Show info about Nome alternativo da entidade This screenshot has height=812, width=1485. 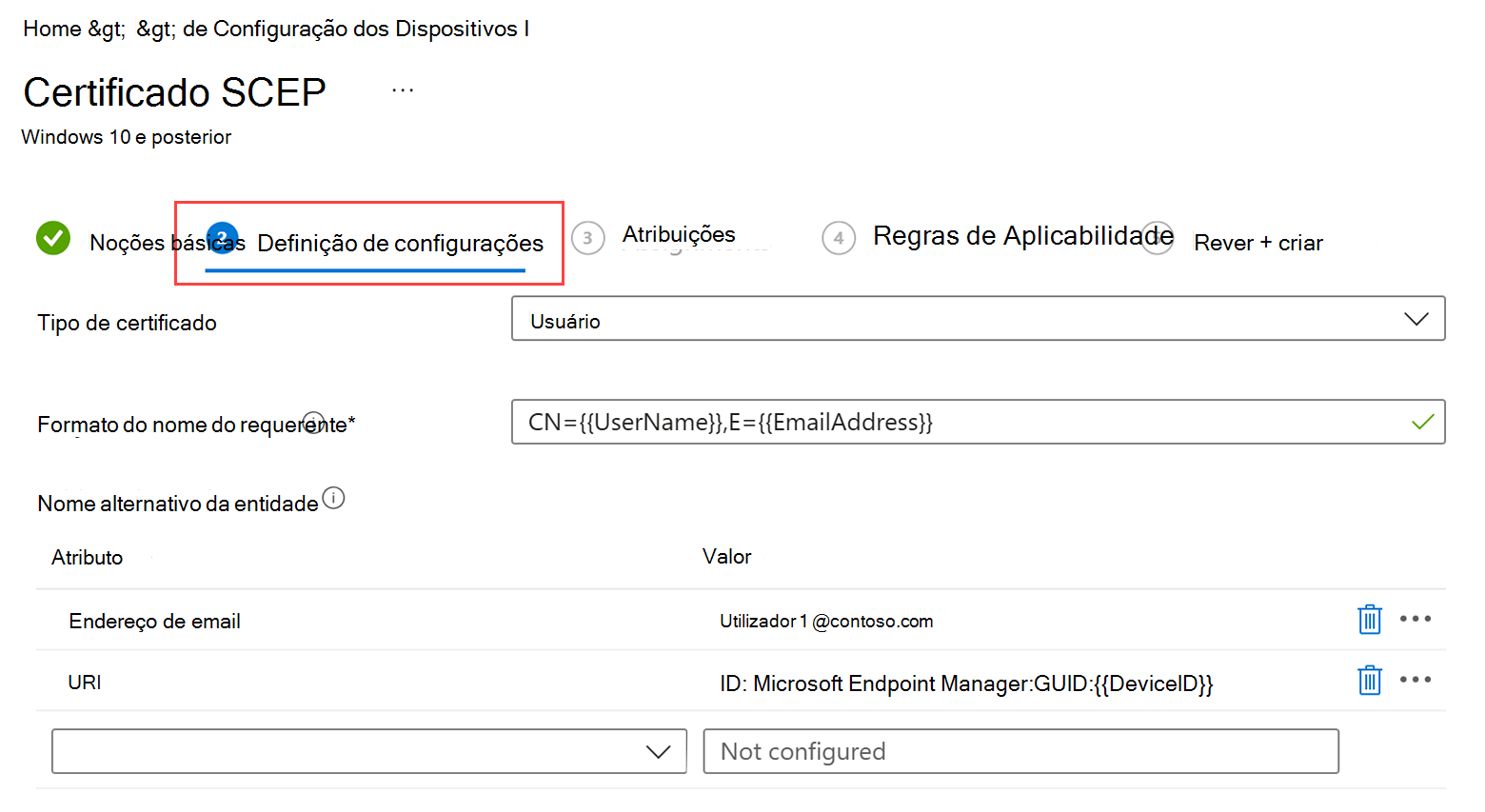(x=333, y=498)
